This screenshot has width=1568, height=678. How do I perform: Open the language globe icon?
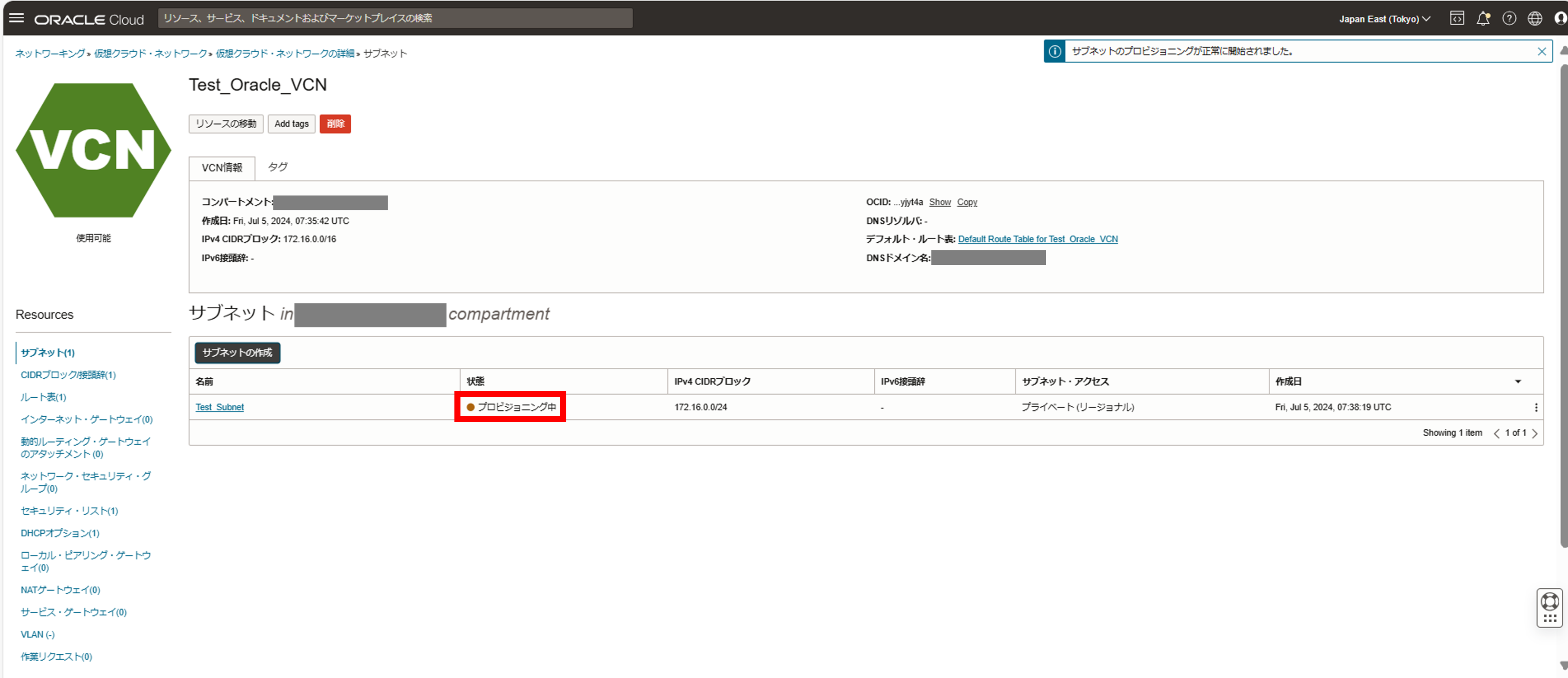click(x=1534, y=19)
